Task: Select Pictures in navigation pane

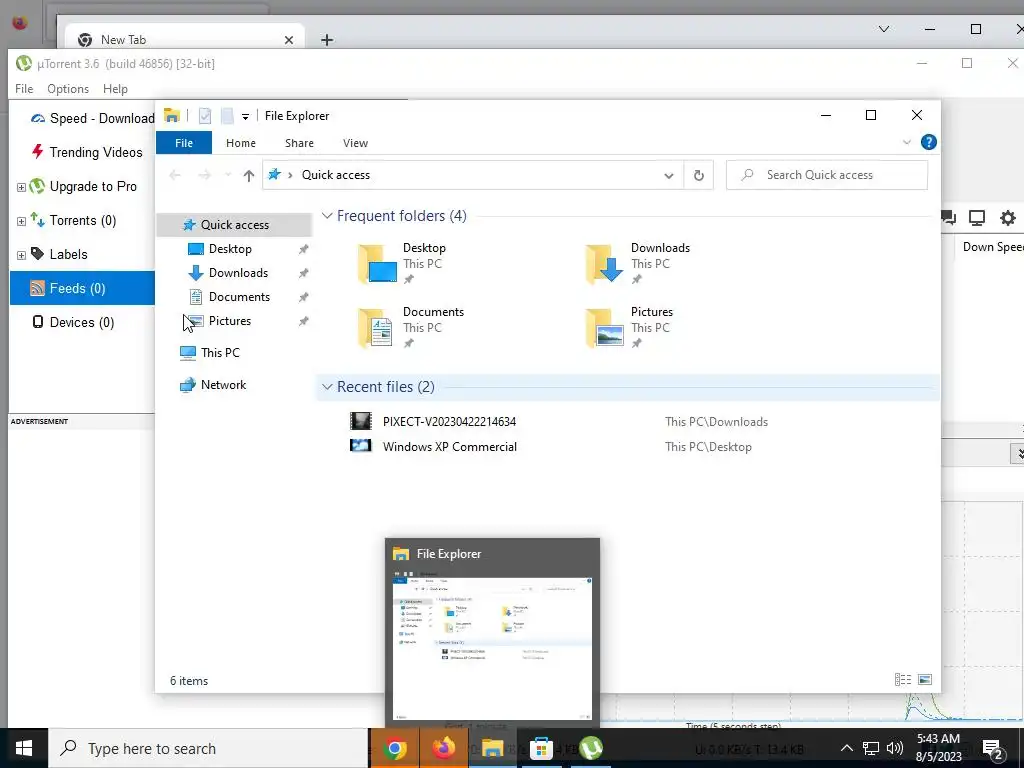Action: 230,321
